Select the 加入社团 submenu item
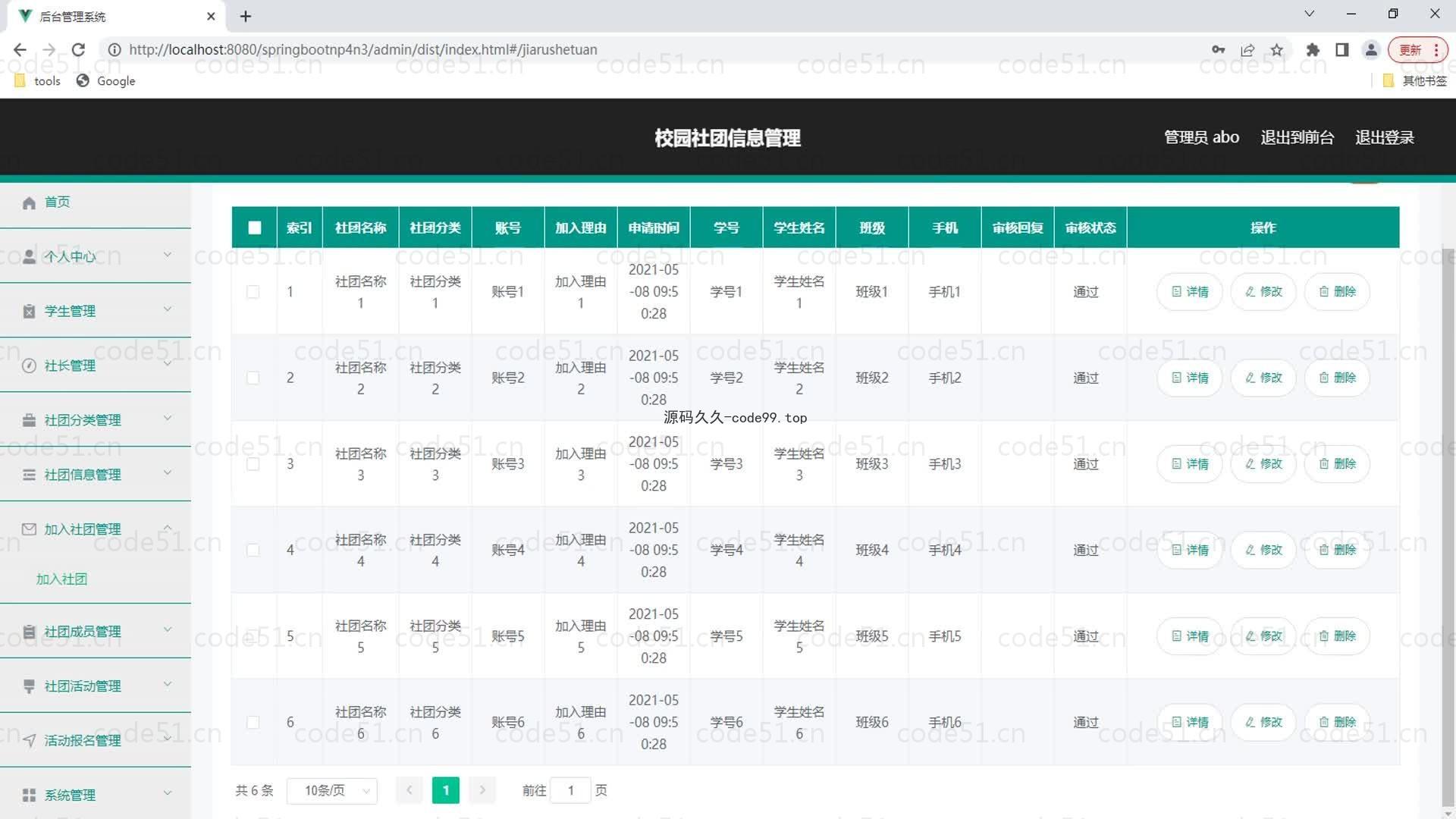Screen dimensions: 1456x819 [61, 579]
